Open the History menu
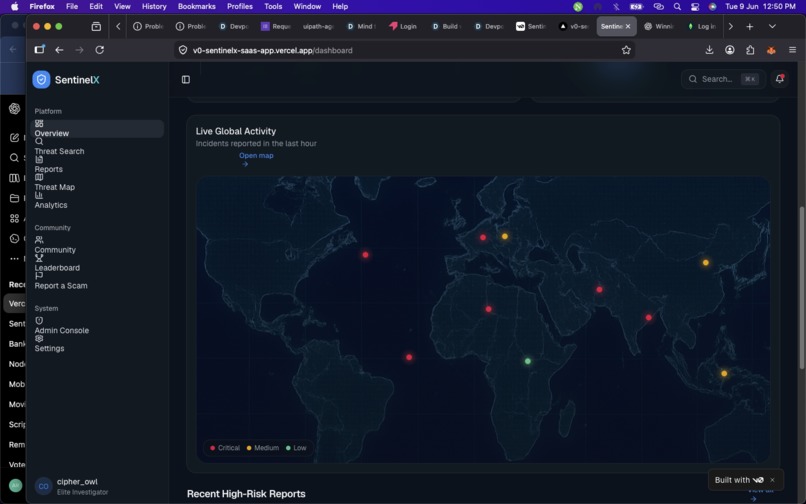 click(x=154, y=6)
